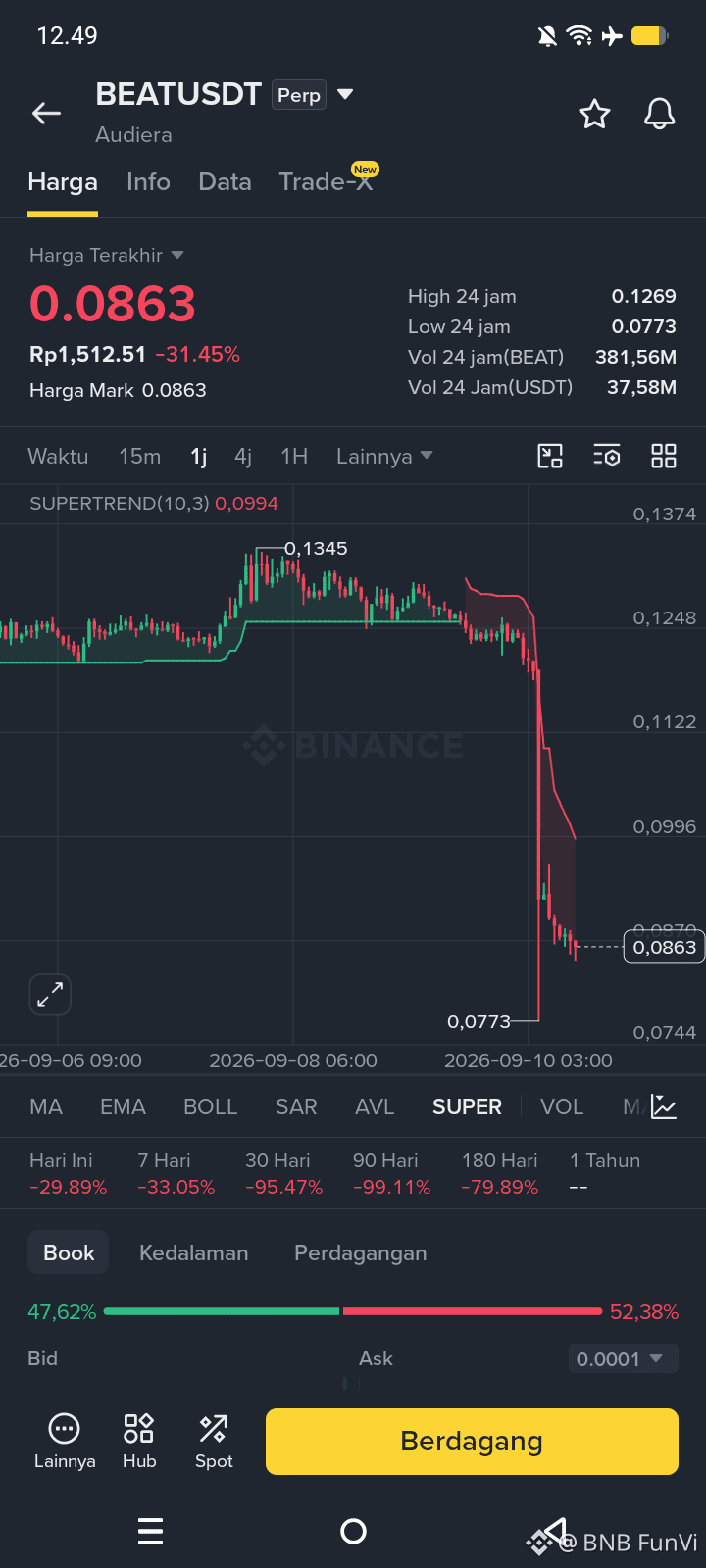Viewport: 706px width, 1568px height.
Task: Tap the bid/ask ratio bar
Action: (353, 1311)
